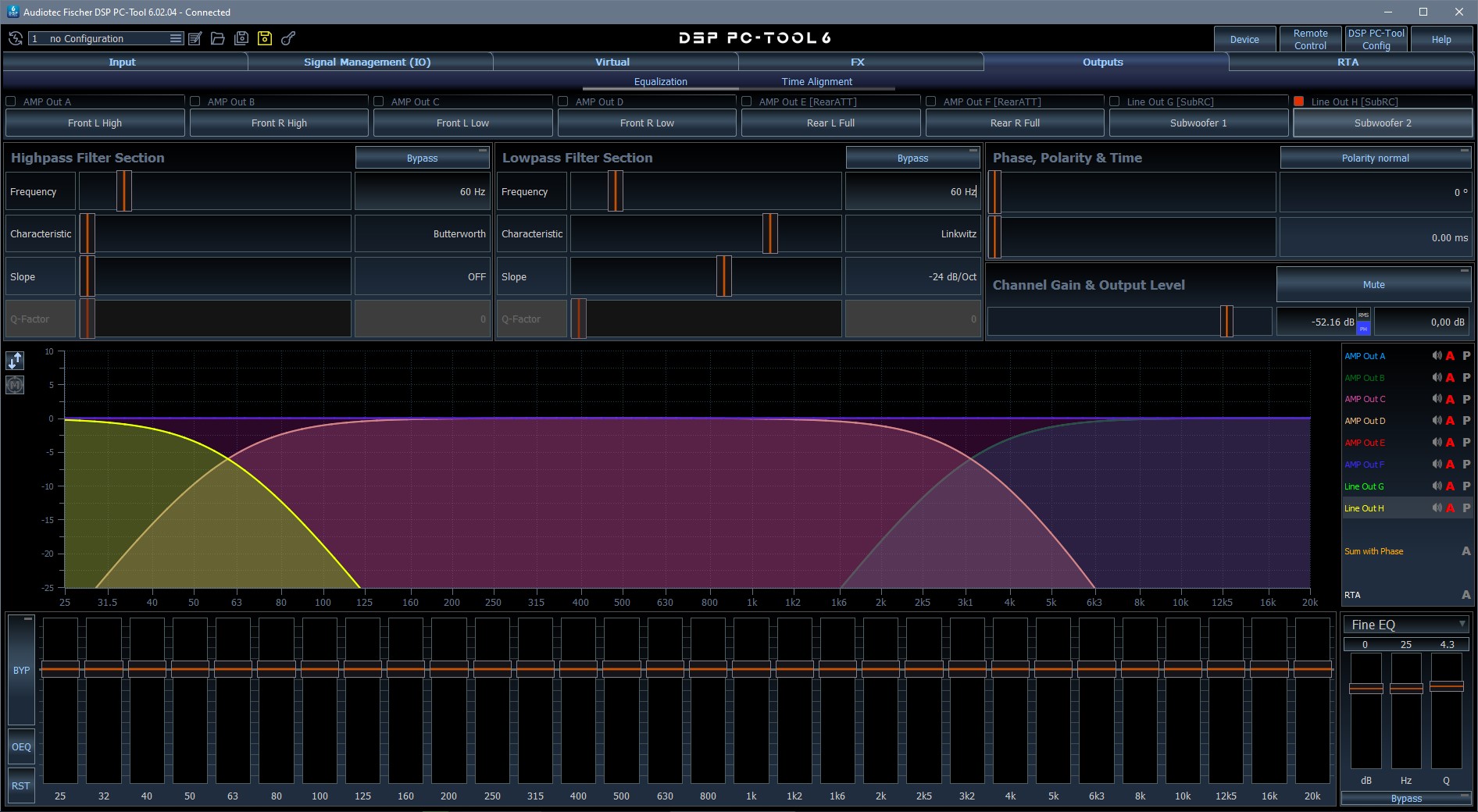Click the yellow save configuration icon
This screenshot has height=812, width=1478.
[x=264, y=38]
